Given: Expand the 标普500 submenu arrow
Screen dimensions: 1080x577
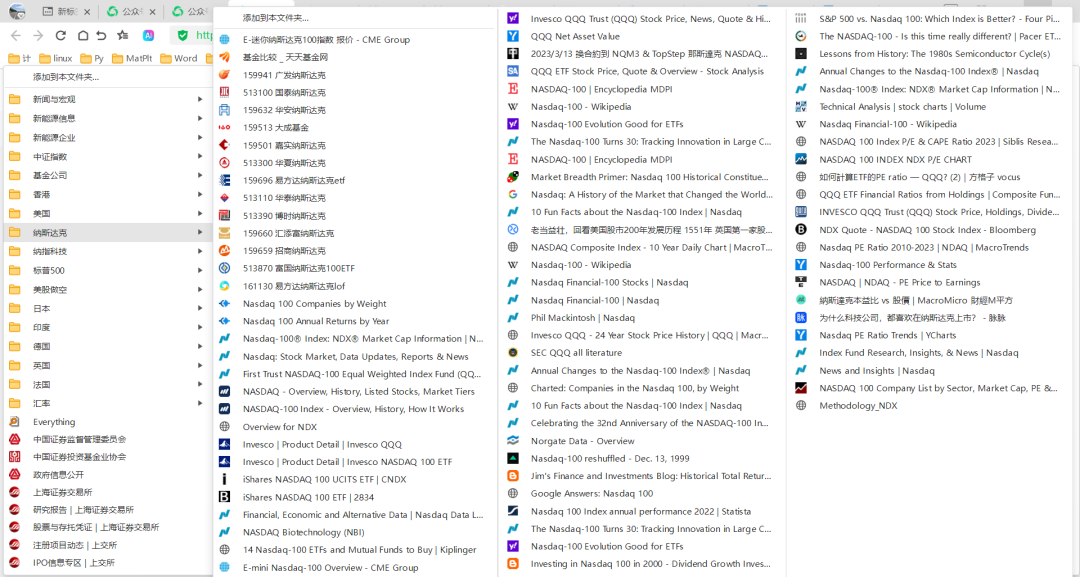Looking at the screenshot, I should pyautogui.click(x=200, y=271).
